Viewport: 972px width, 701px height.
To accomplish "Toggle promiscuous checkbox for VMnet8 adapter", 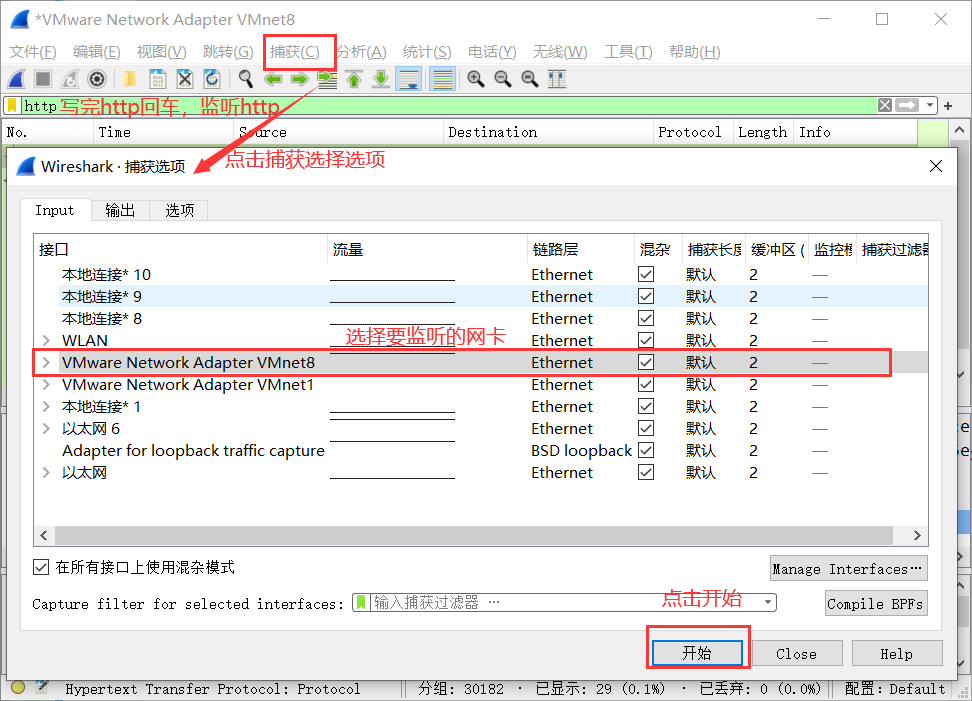I will [646, 362].
